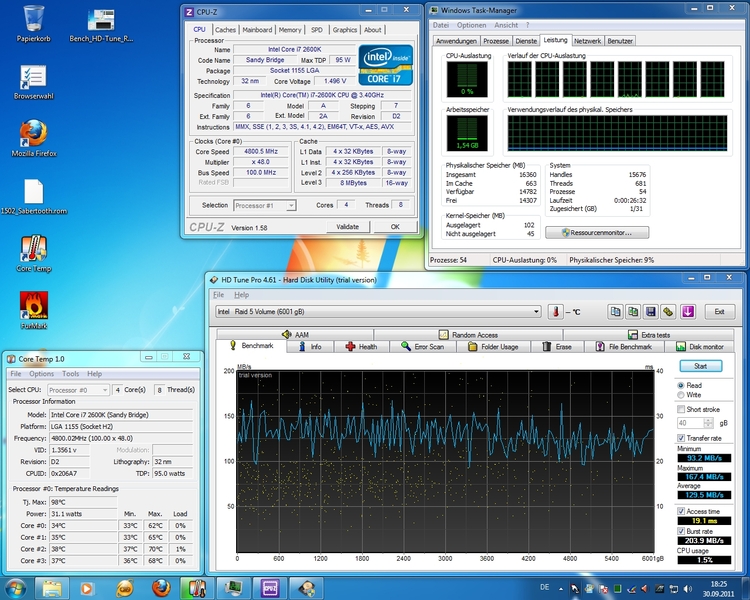This screenshot has width=750, height=600.
Task: Launch Mozilla Firefox from desktop
Action: pos(33,139)
